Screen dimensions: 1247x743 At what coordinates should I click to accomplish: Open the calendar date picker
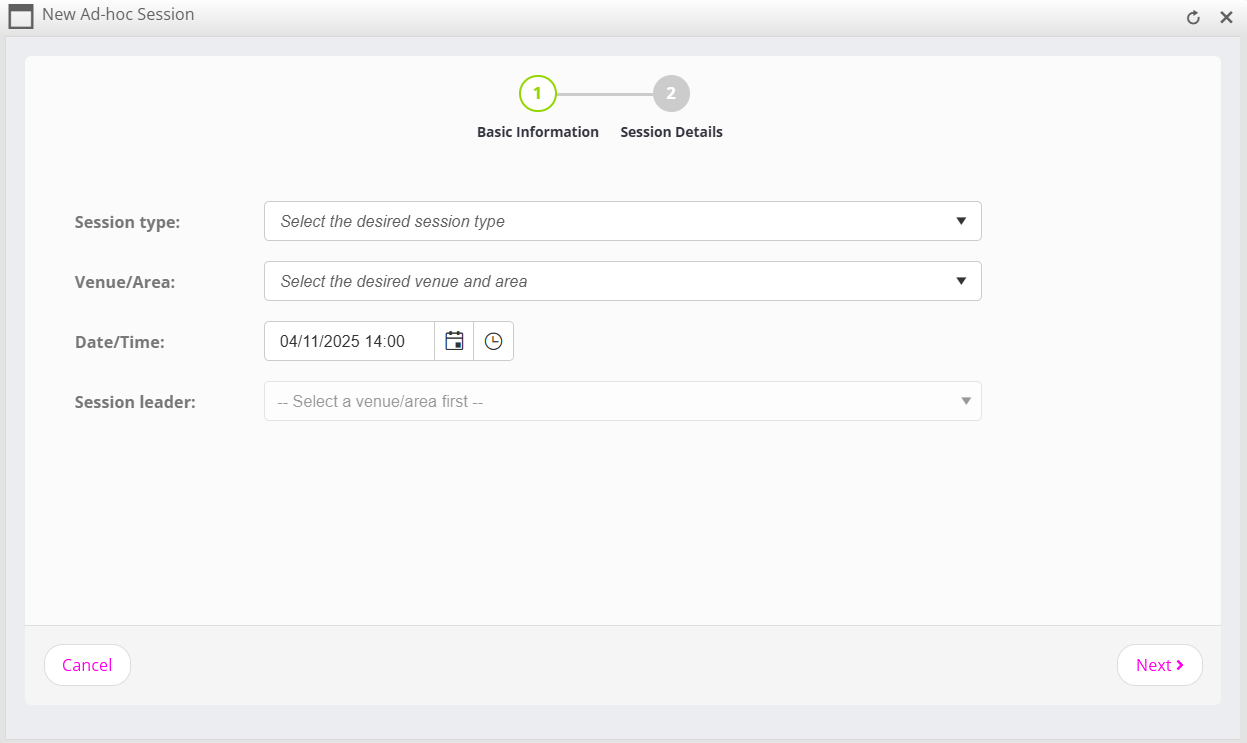pyautogui.click(x=454, y=341)
